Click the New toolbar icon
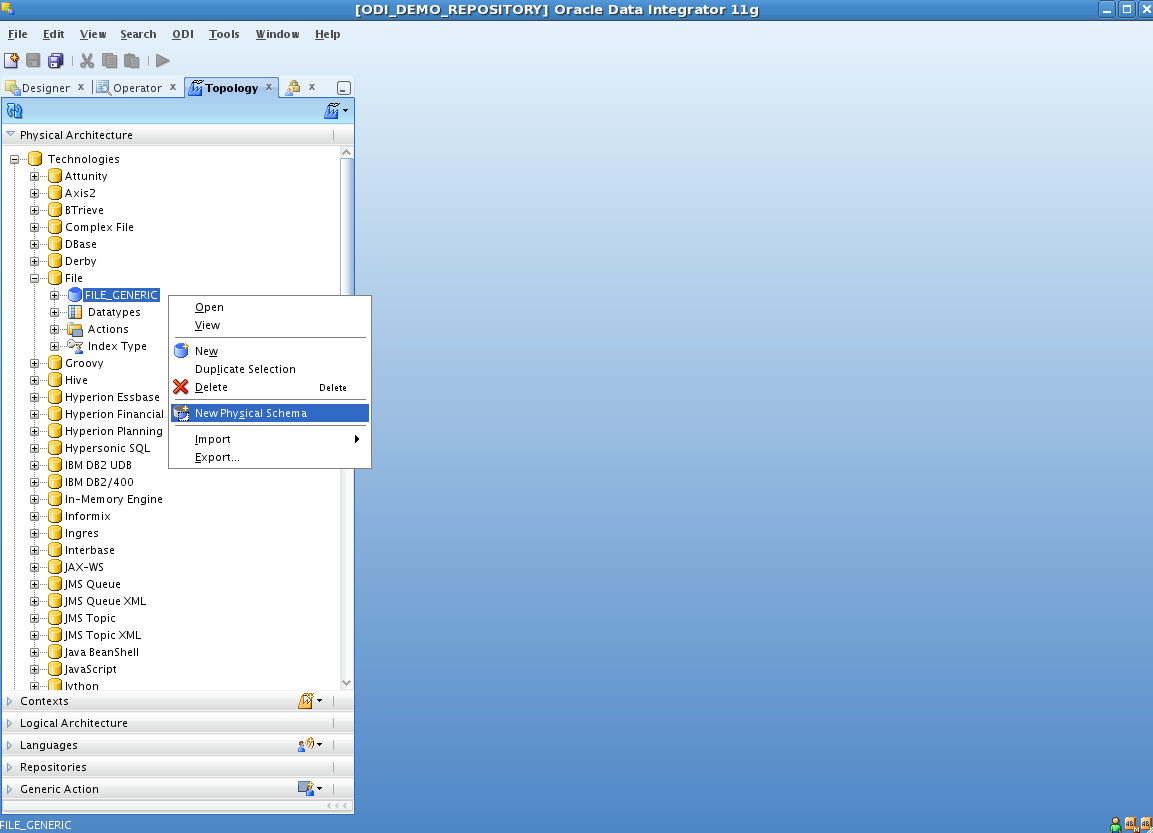The width and height of the screenshot is (1153, 833). click(x=12, y=60)
